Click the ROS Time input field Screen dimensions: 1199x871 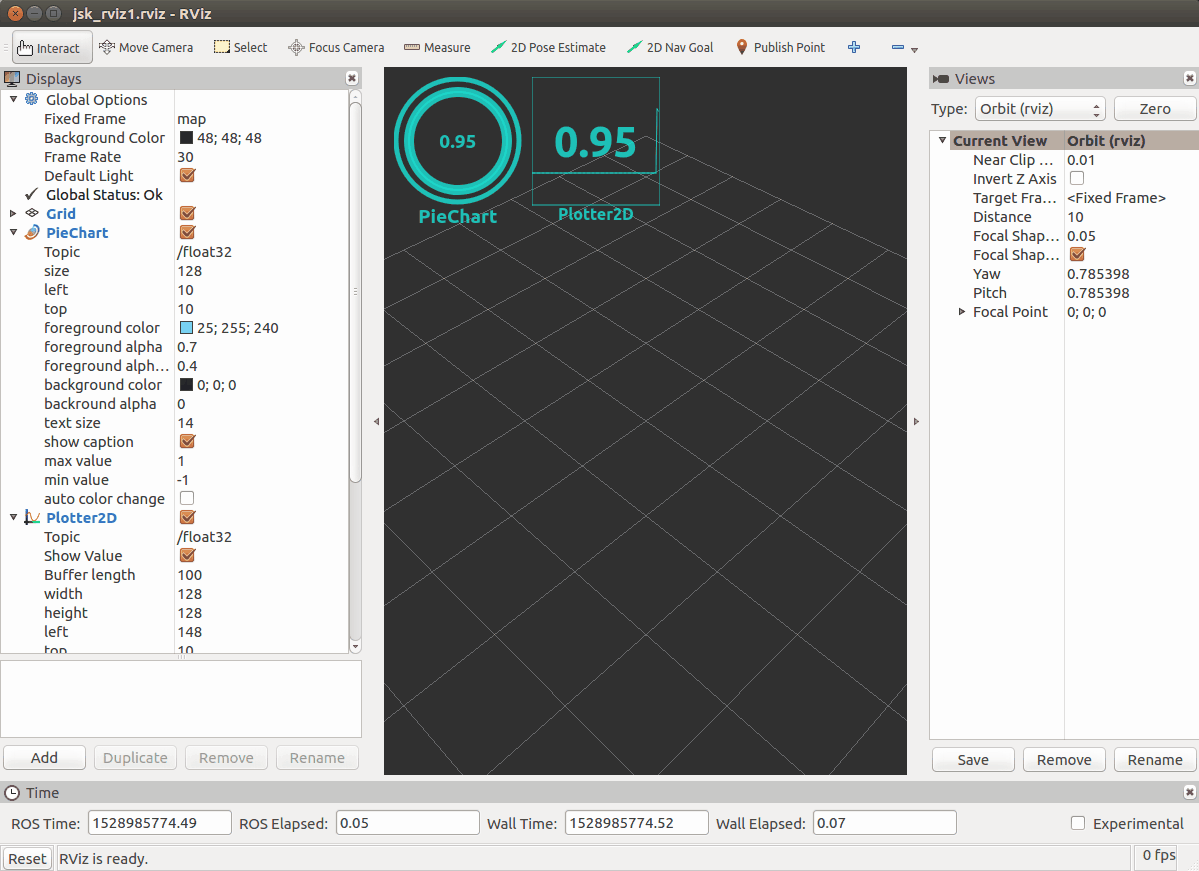160,823
